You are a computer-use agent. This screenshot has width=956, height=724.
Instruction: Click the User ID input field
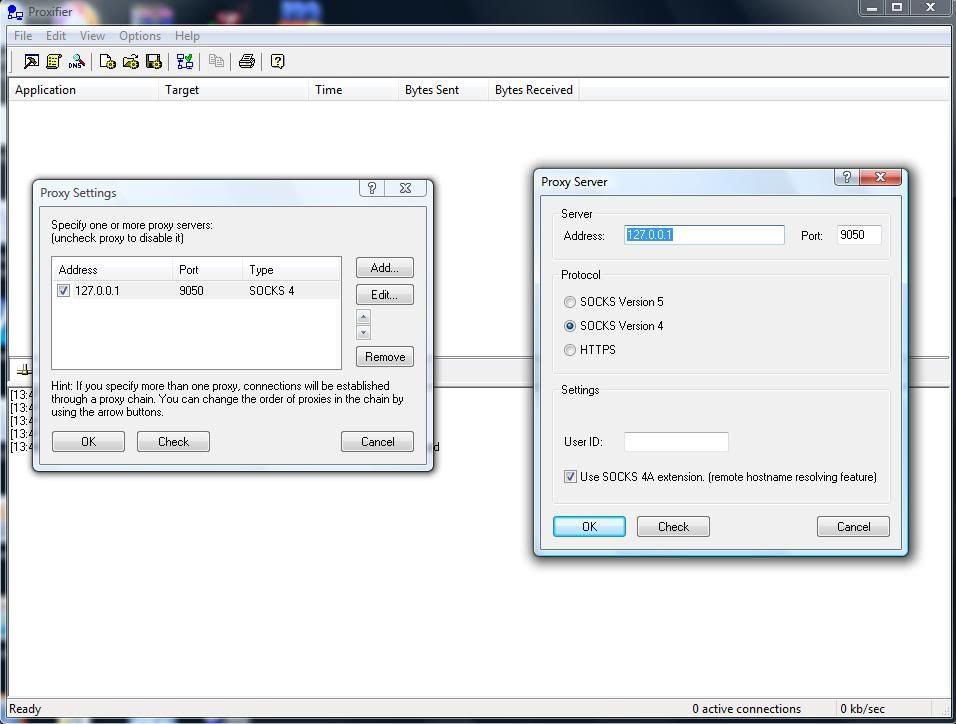[676, 442]
